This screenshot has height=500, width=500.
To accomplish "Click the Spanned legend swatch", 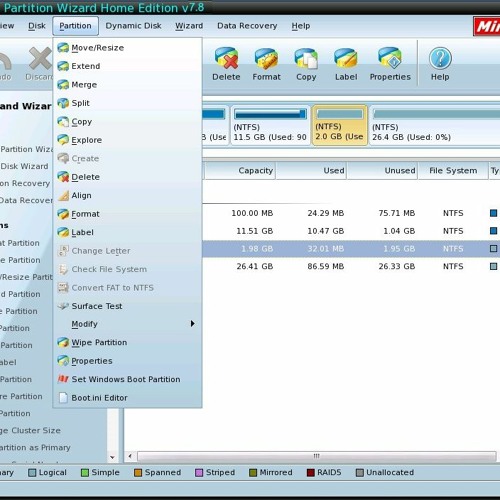I will click(x=138, y=473).
